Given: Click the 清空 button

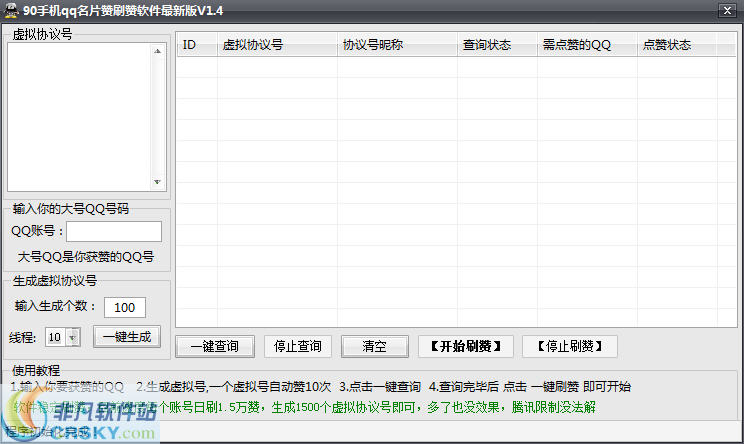Looking at the screenshot, I should [374, 346].
